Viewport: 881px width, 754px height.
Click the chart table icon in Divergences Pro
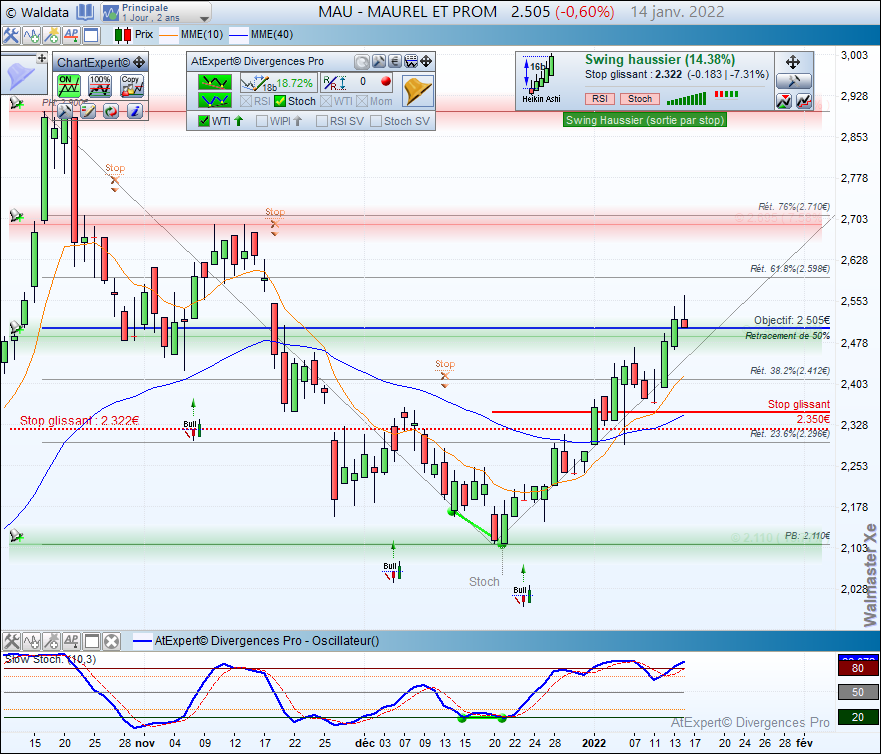pos(411,61)
